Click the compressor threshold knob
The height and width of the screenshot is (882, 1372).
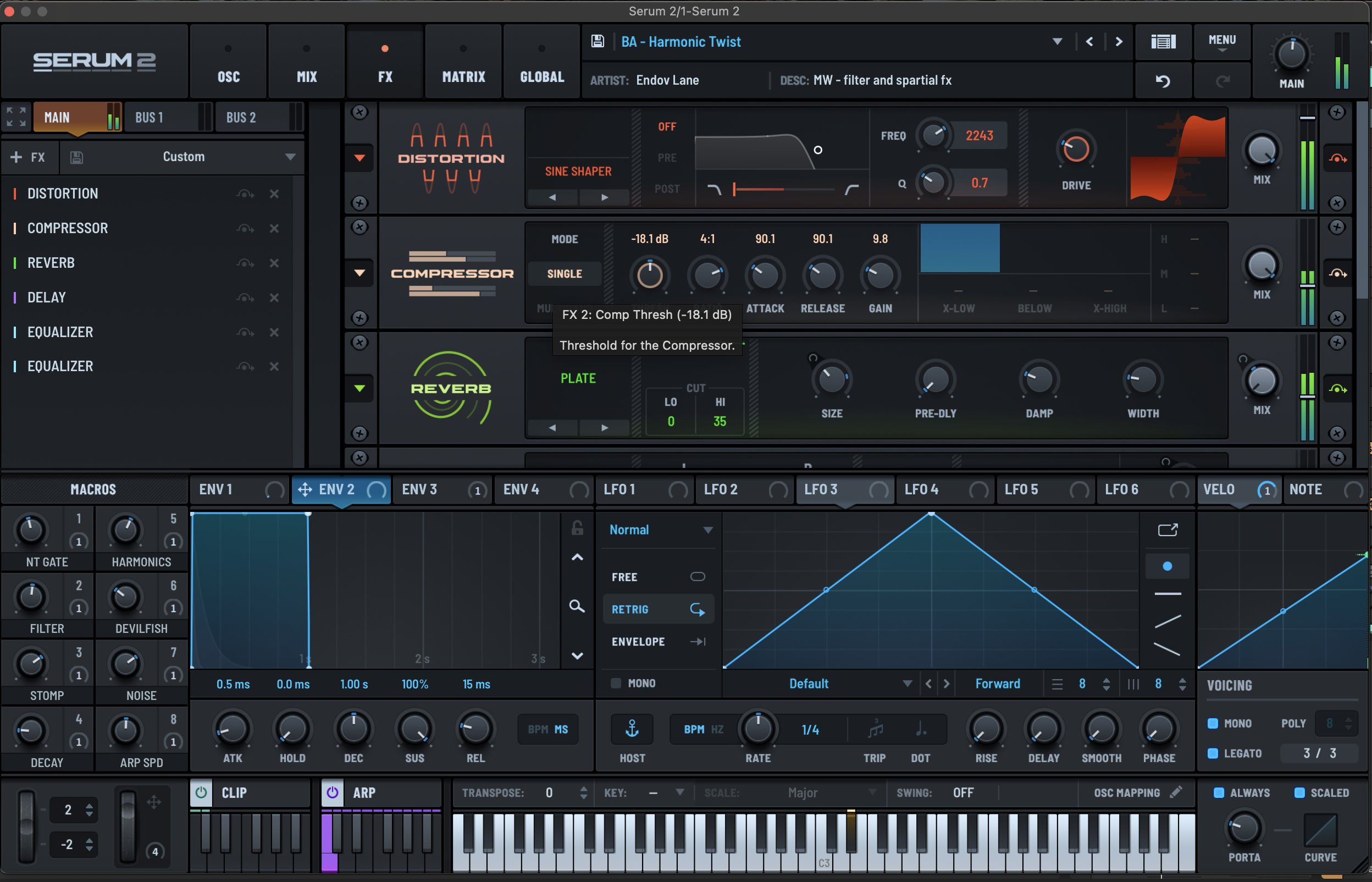[650, 275]
